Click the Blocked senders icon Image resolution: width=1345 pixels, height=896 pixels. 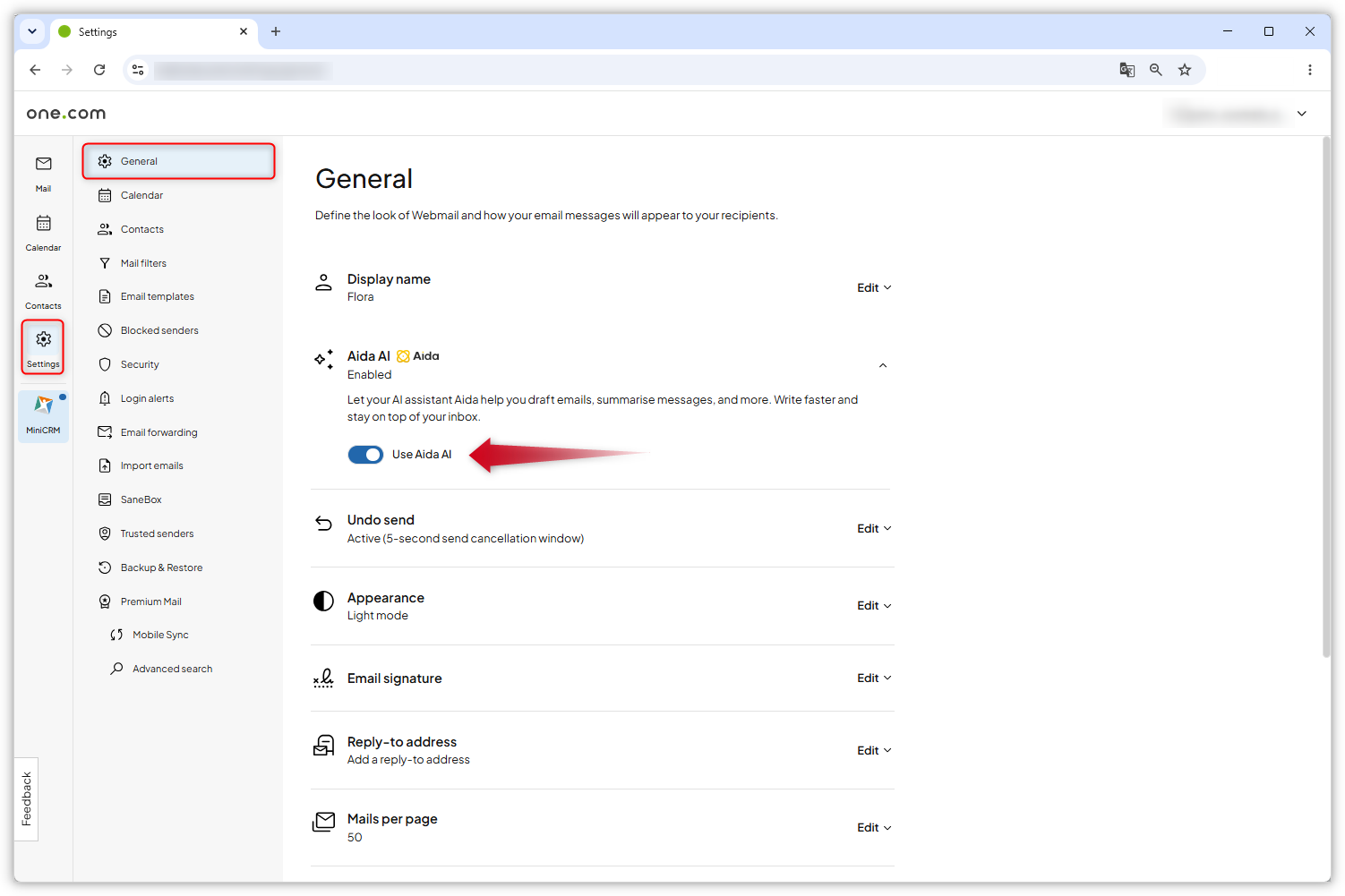coord(105,330)
